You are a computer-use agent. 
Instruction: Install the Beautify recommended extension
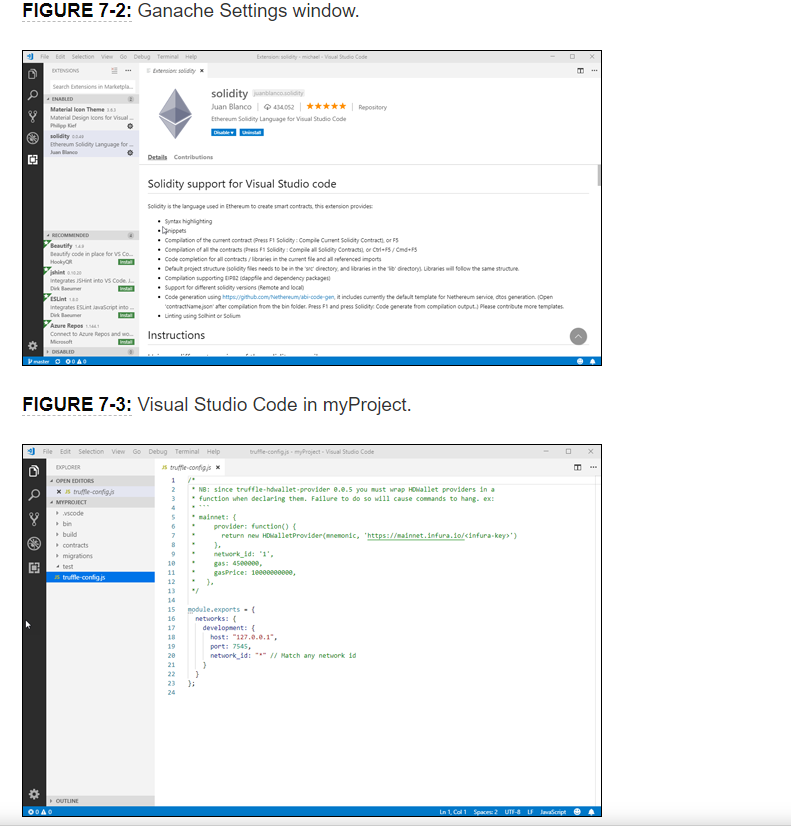[126, 262]
